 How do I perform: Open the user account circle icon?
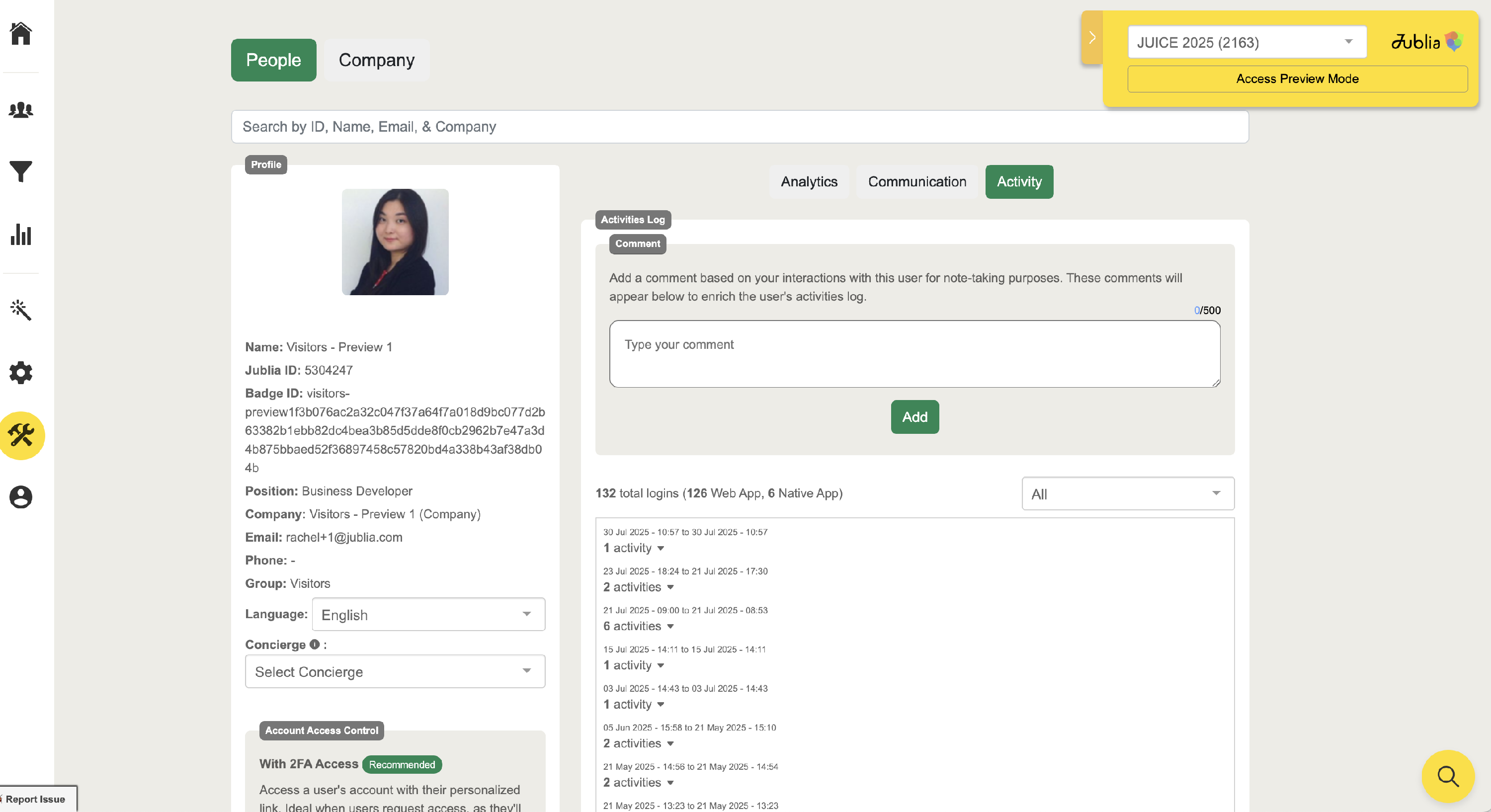pyautogui.click(x=21, y=497)
